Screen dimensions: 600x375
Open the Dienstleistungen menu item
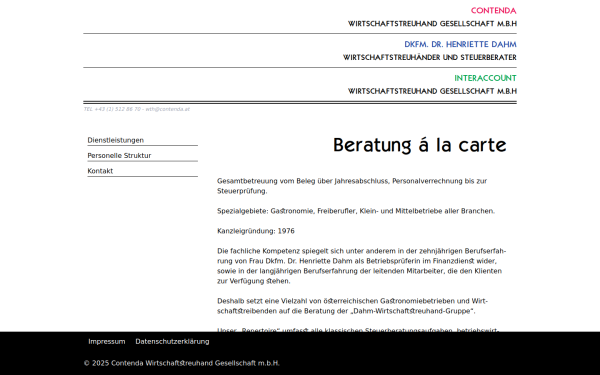(116, 140)
